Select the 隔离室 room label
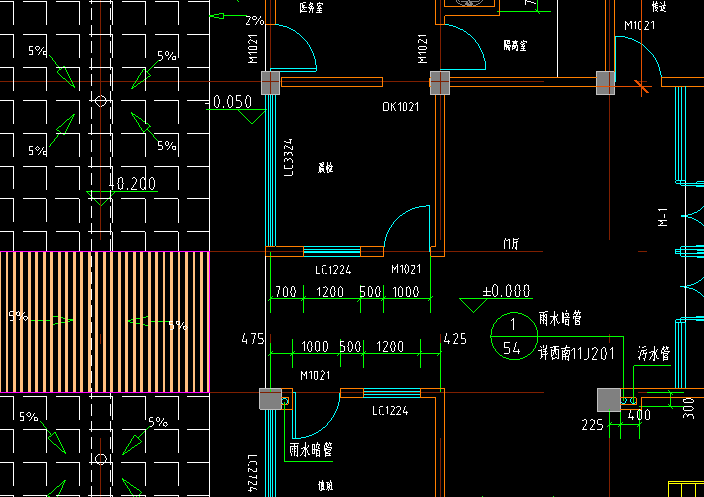This screenshot has height=497, width=704. (x=515, y=45)
